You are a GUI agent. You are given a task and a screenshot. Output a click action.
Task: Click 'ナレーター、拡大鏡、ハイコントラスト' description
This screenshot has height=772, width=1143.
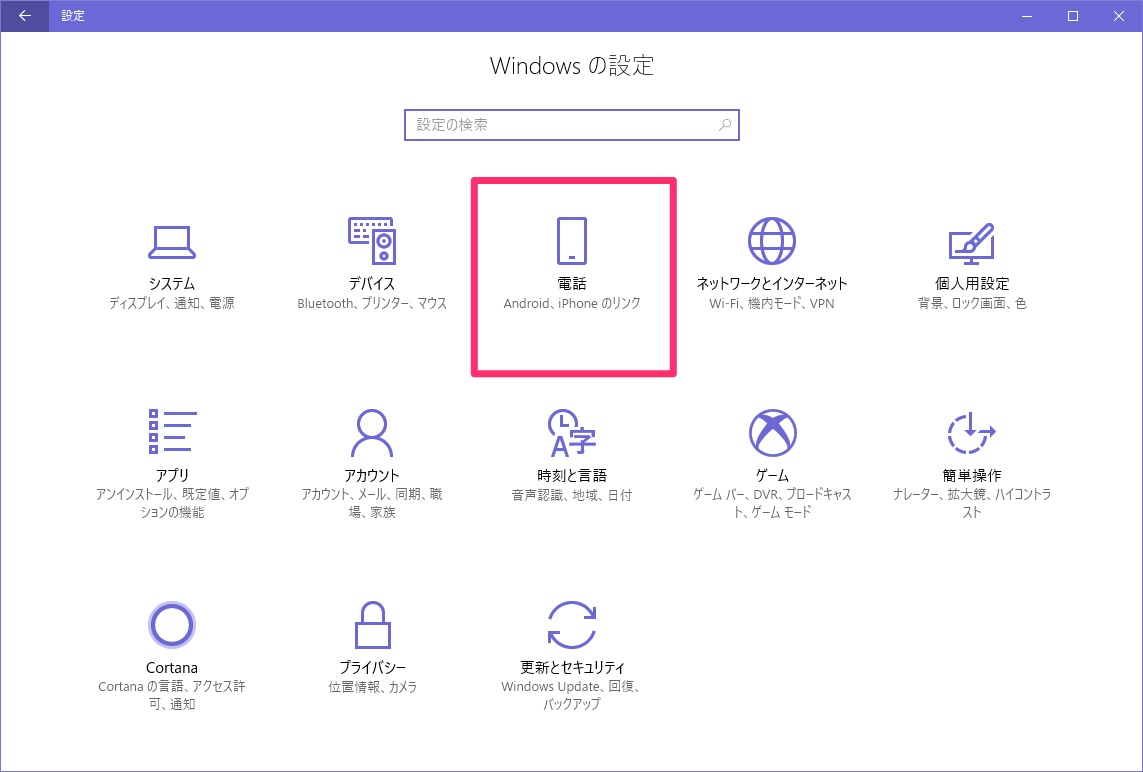972,504
